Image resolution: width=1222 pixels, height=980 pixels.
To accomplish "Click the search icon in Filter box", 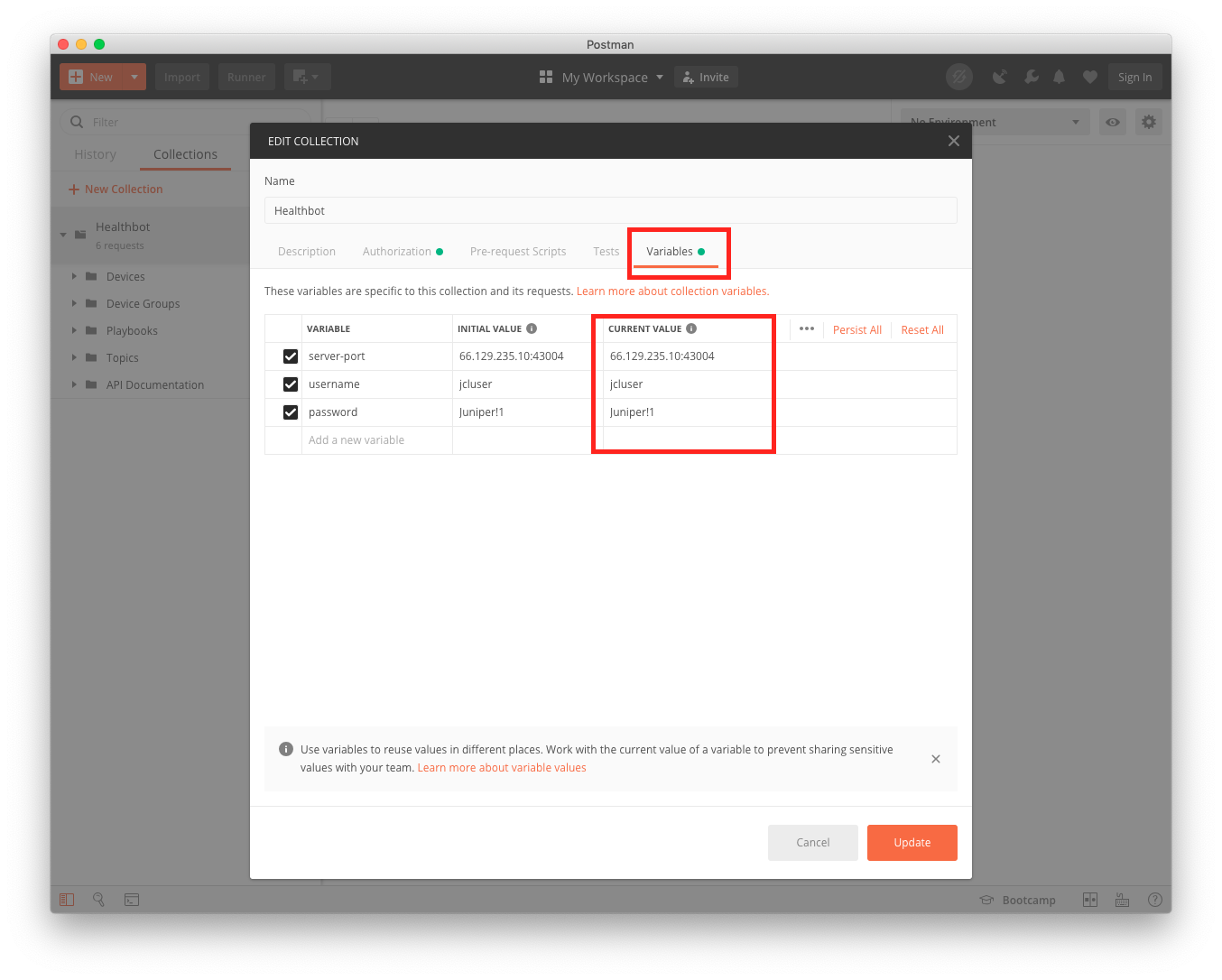I will tap(77, 122).
